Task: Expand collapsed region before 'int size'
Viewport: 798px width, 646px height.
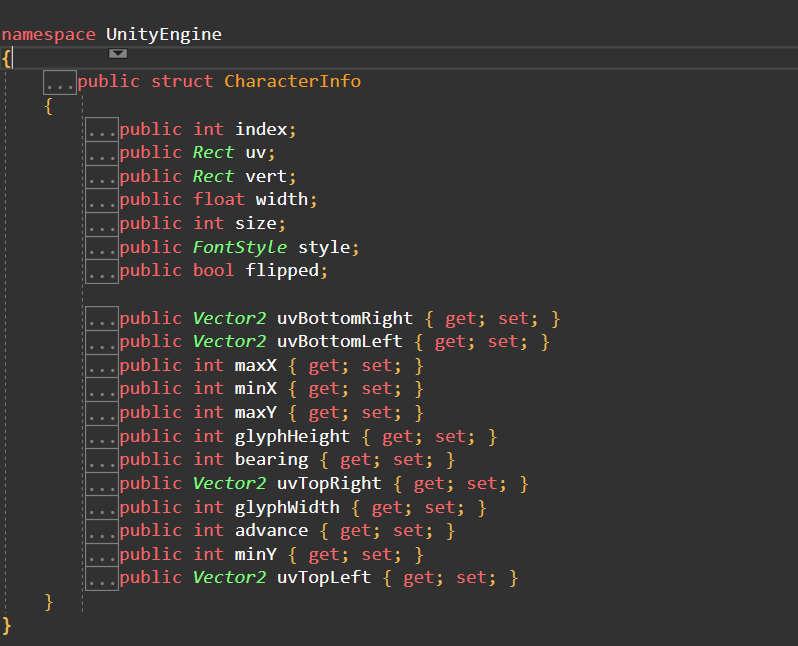Action: (x=102, y=223)
